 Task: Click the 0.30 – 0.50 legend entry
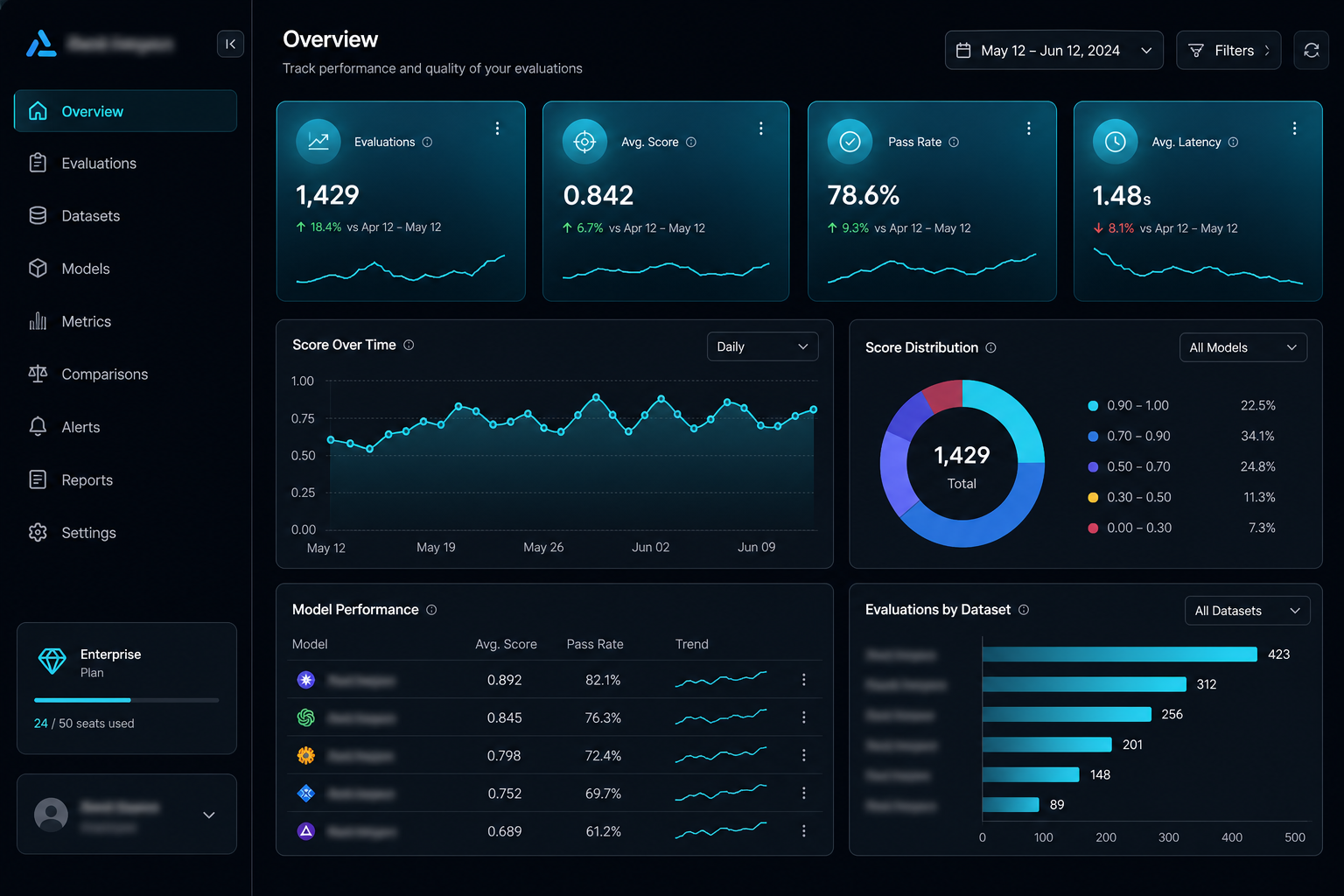[1181, 497]
